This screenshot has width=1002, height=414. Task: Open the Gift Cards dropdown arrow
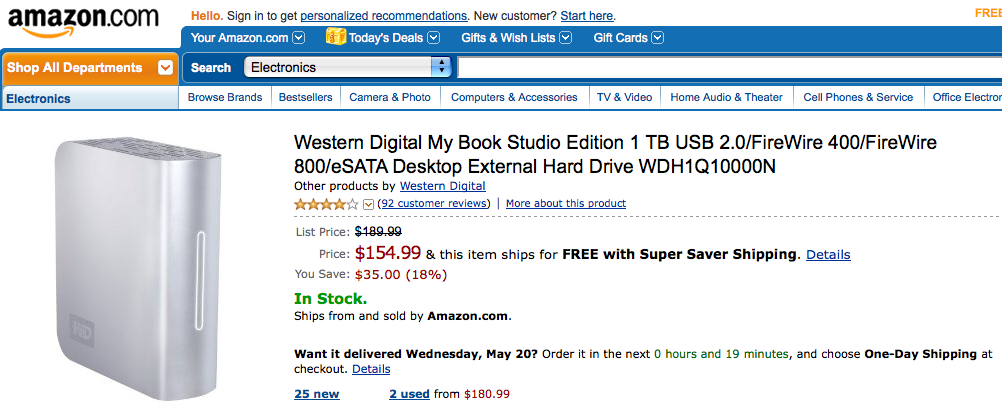click(658, 38)
